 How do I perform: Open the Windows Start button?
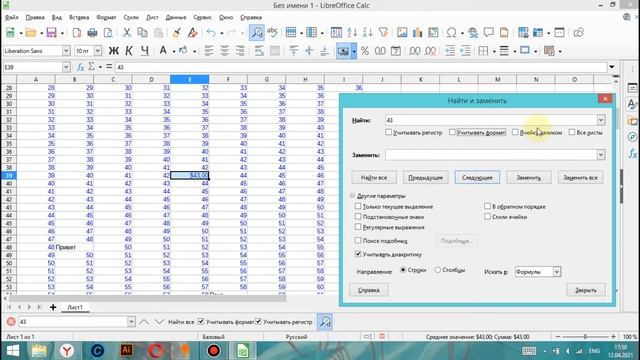coord(13,351)
